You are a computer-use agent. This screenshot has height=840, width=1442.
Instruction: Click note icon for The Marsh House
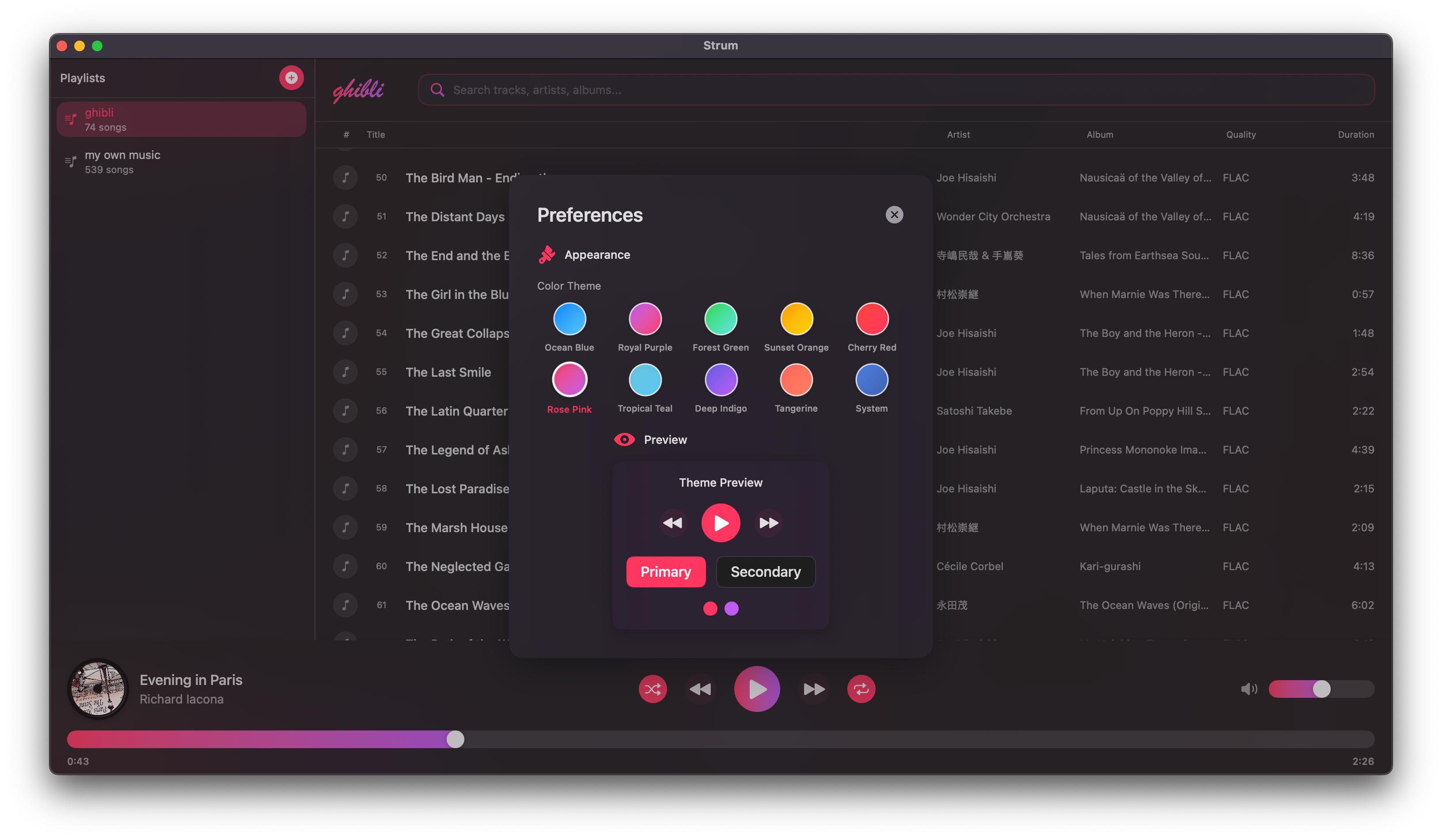345,528
